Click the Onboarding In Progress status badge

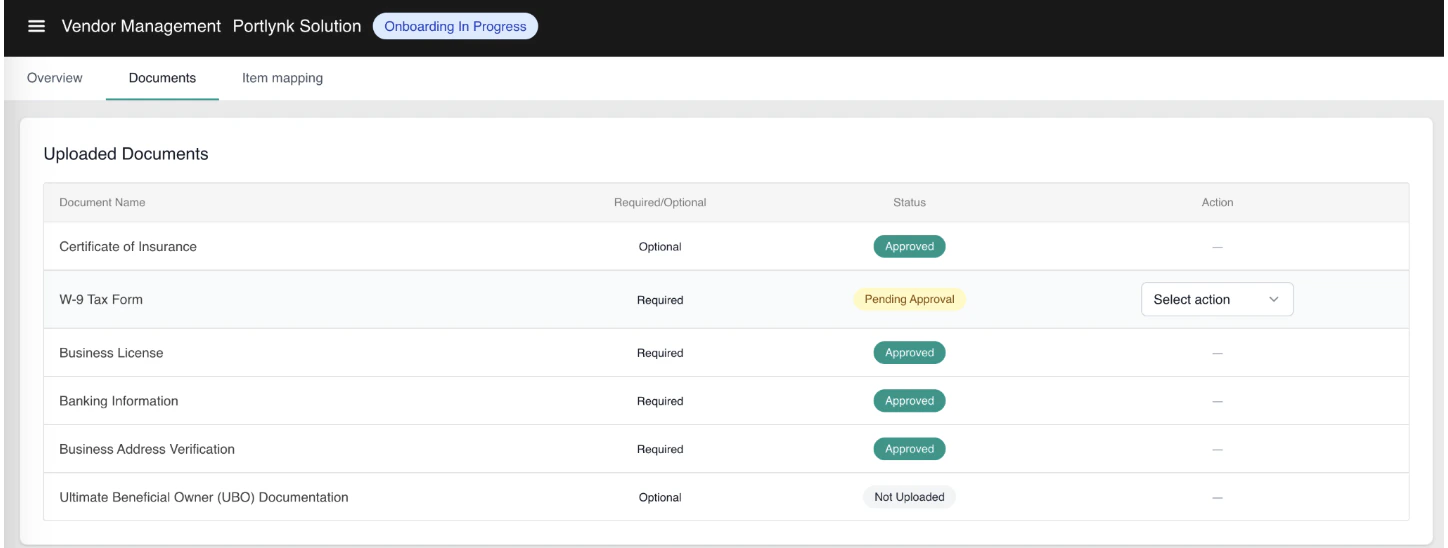[x=455, y=26]
